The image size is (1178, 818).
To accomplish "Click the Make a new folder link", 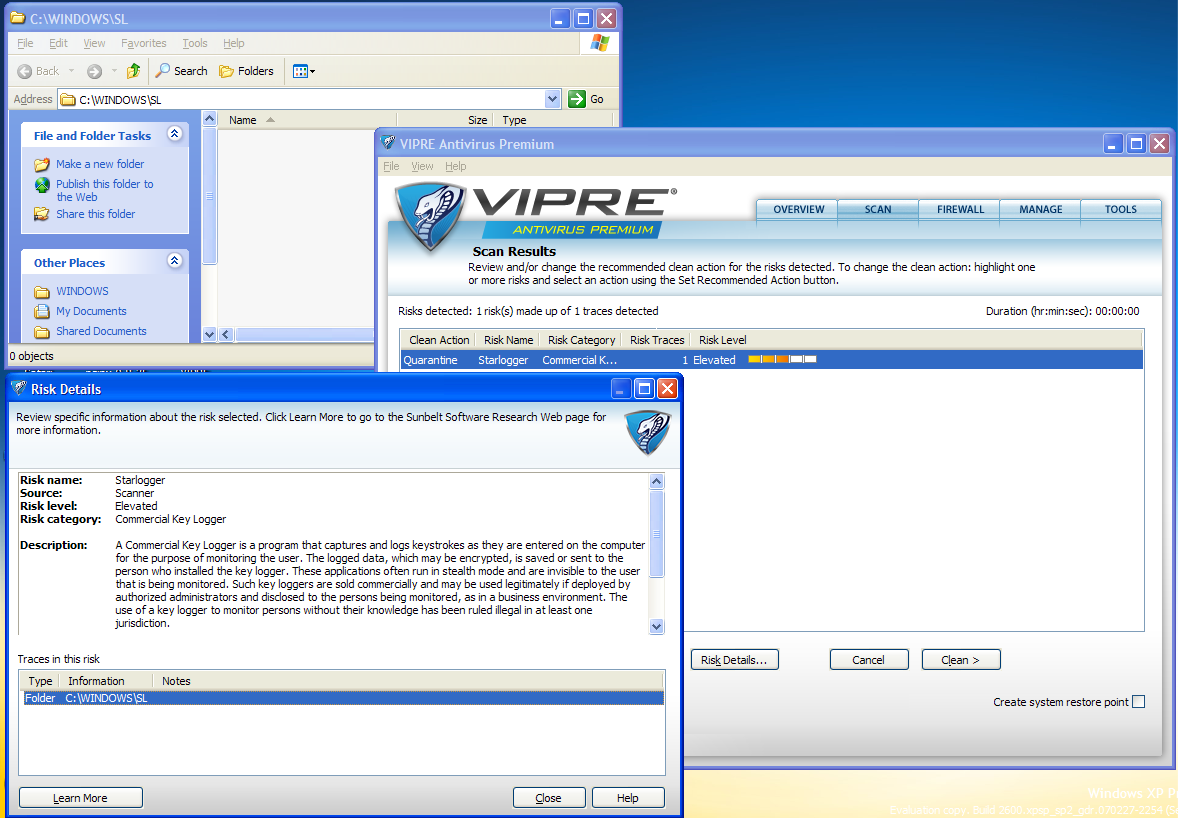I will [100, 164].
